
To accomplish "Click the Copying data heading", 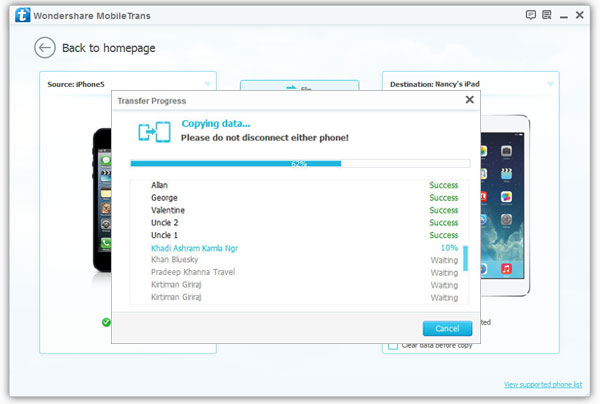I will pyautogui.click(x=216, y=124).
